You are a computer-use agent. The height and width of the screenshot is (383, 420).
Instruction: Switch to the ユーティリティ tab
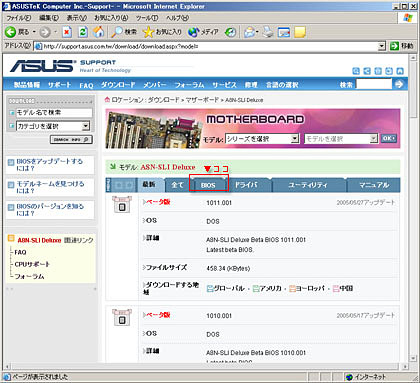[308, 185]
